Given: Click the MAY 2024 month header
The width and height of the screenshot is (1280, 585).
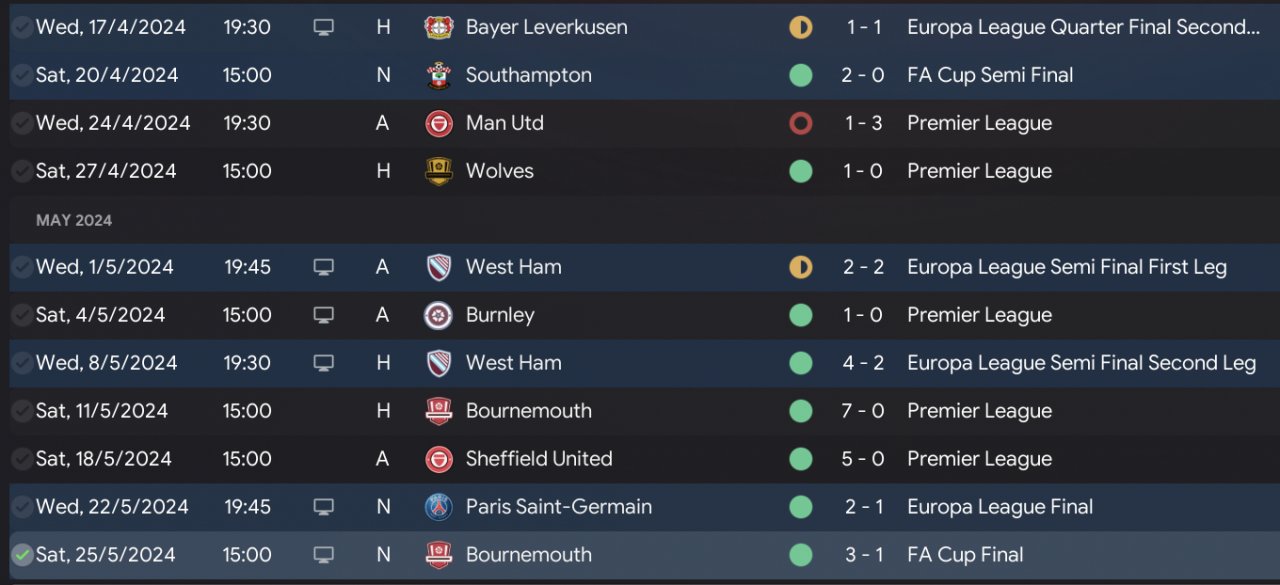Looking at the screenshot, I should 74,220.
